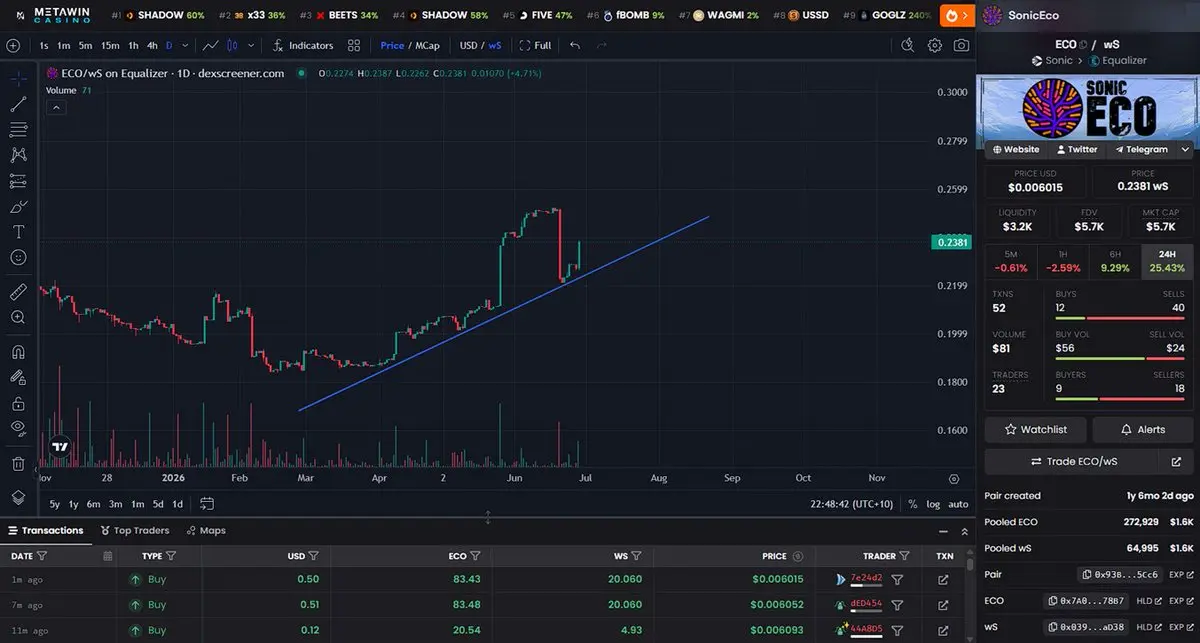Open the object tree layers panel

(x=18, y=497)
